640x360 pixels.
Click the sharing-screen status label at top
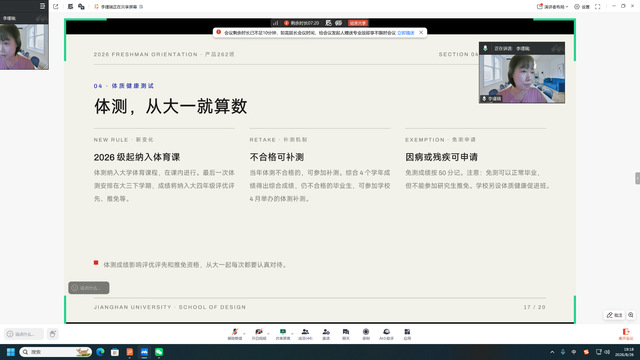(119, 7)
